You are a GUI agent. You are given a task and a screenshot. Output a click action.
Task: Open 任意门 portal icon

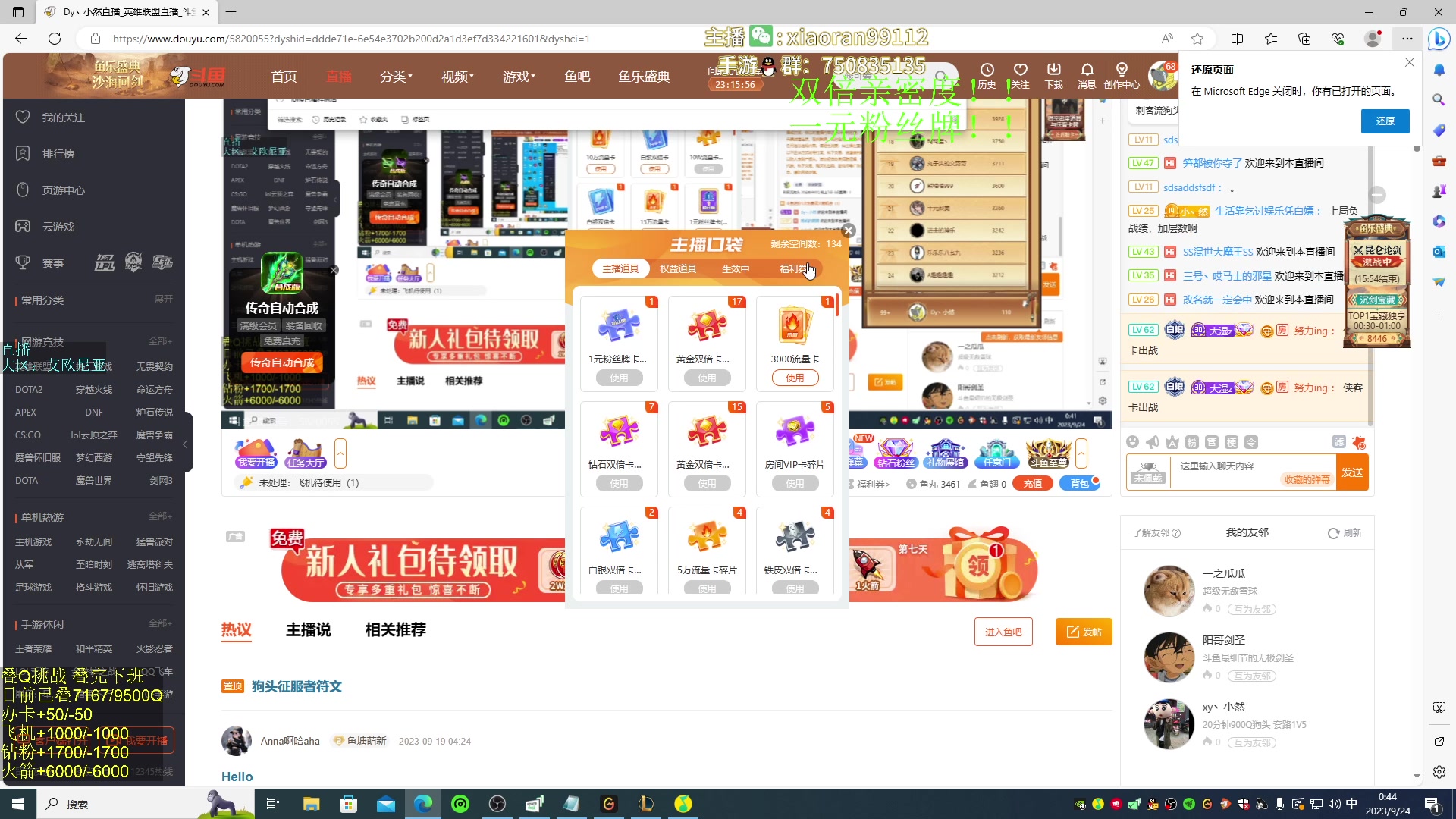click(x=996, y=453)
